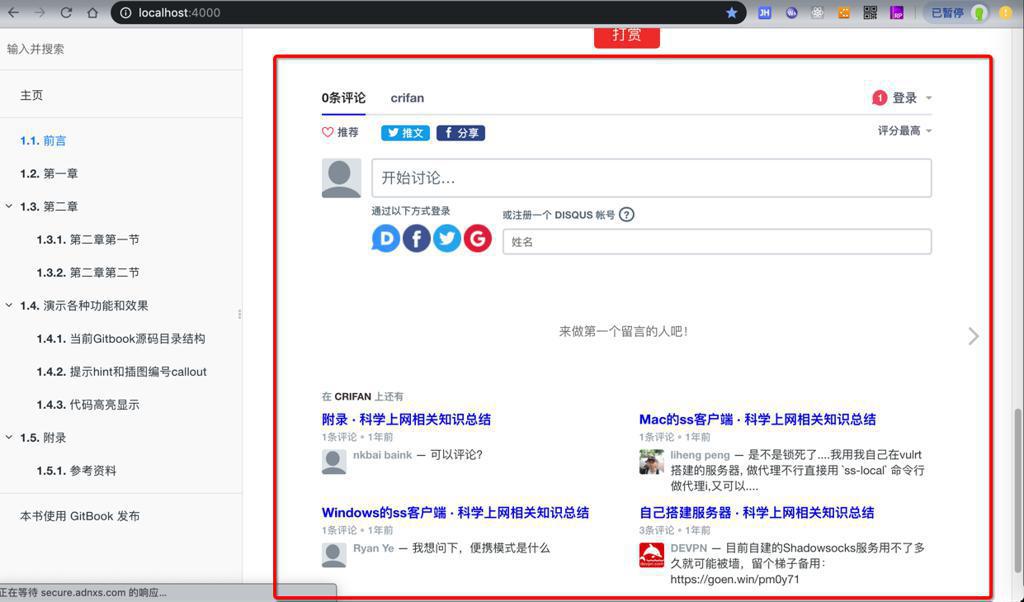Screen dimensions: 1024x602
Task: Reload the page with refresh icon
Action: (66, 12)
